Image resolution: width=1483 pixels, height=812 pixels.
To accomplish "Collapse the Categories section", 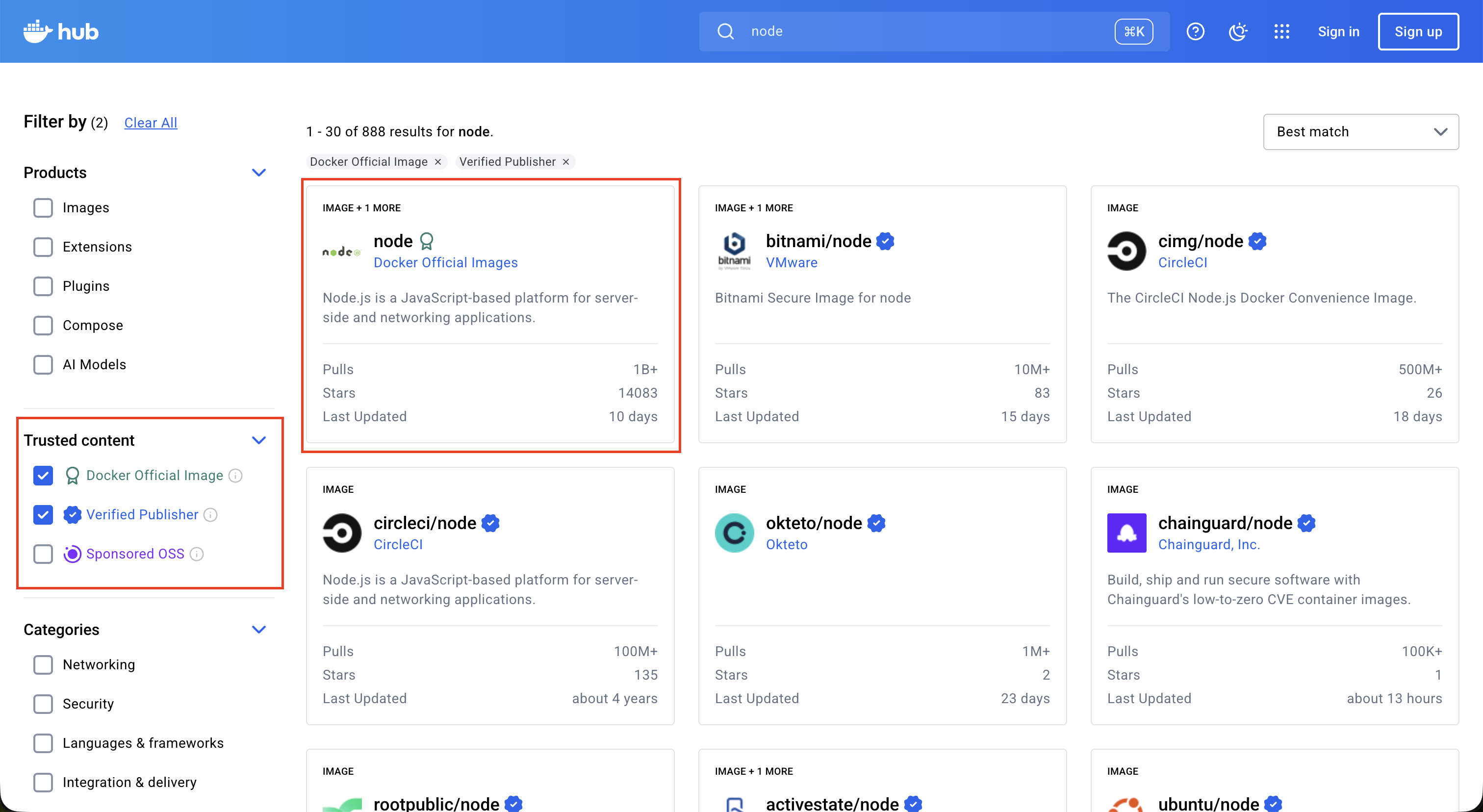I will [259, 629].
